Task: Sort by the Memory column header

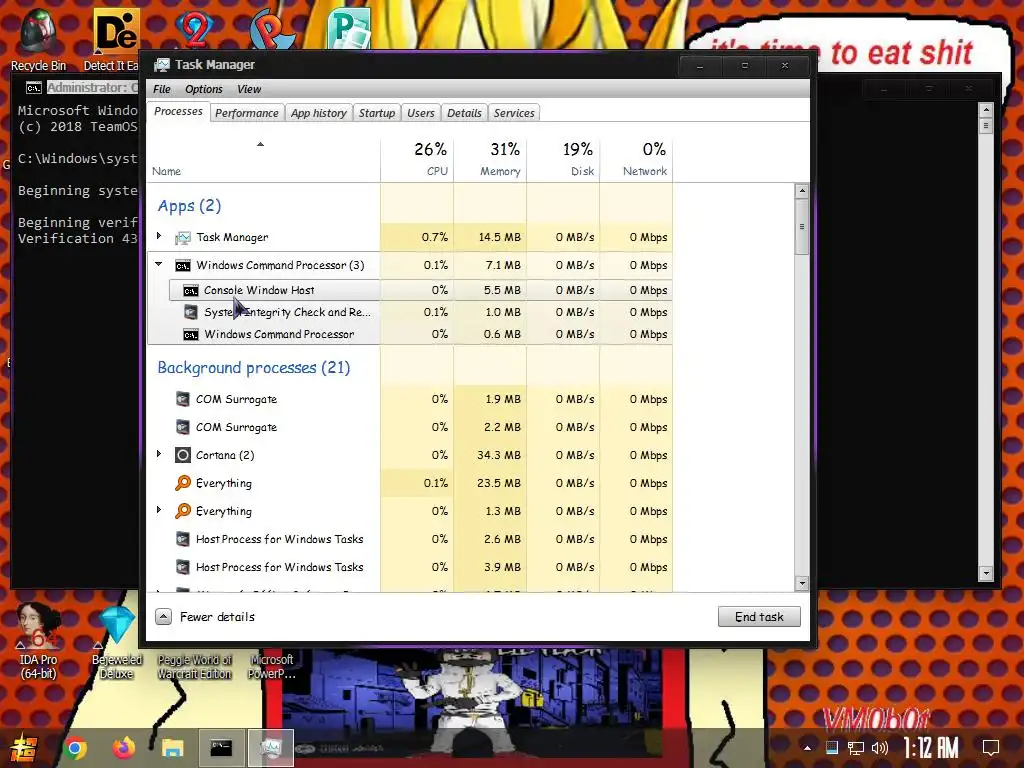Action: point(490,159)
